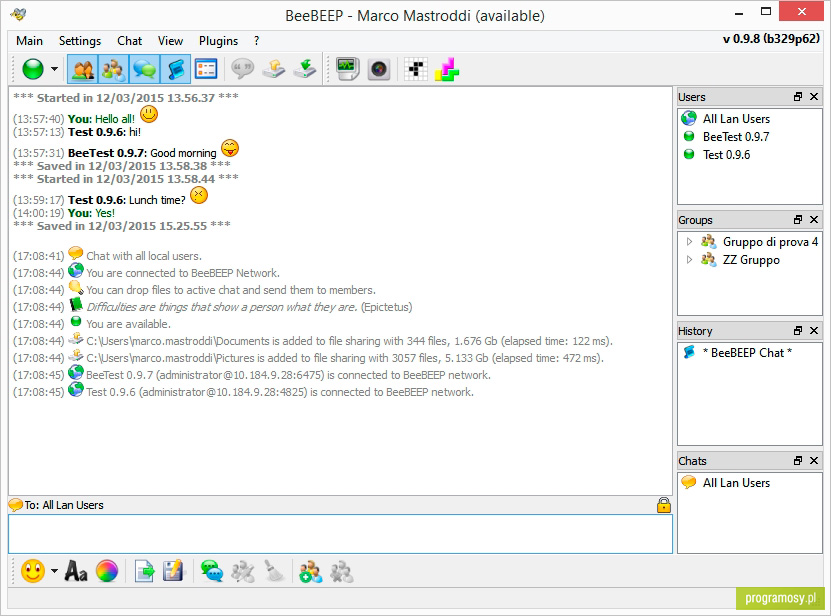Click the send file document icon

(144, 571)
